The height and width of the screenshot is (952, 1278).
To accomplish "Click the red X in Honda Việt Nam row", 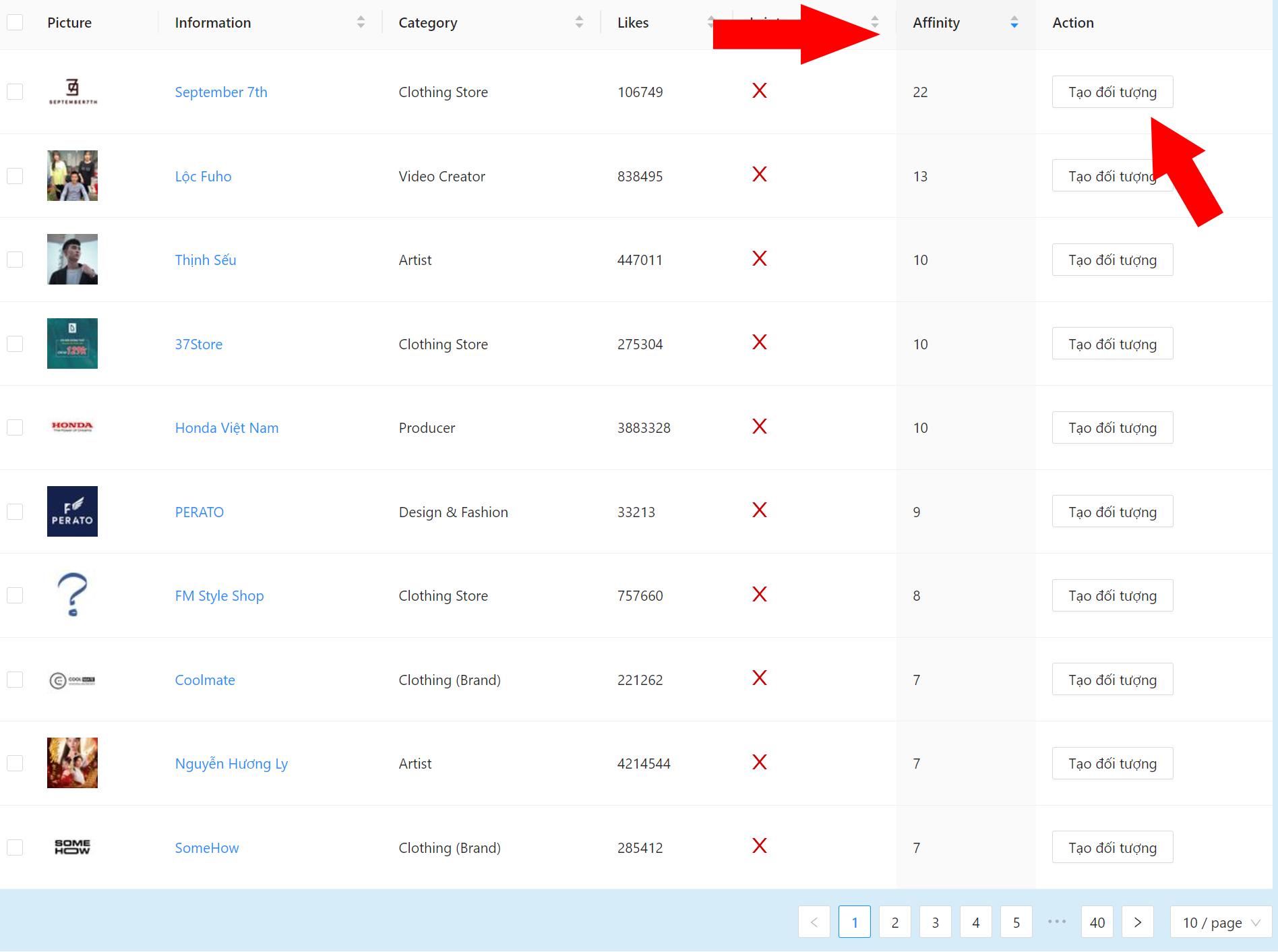I will (x=760, y=426).
